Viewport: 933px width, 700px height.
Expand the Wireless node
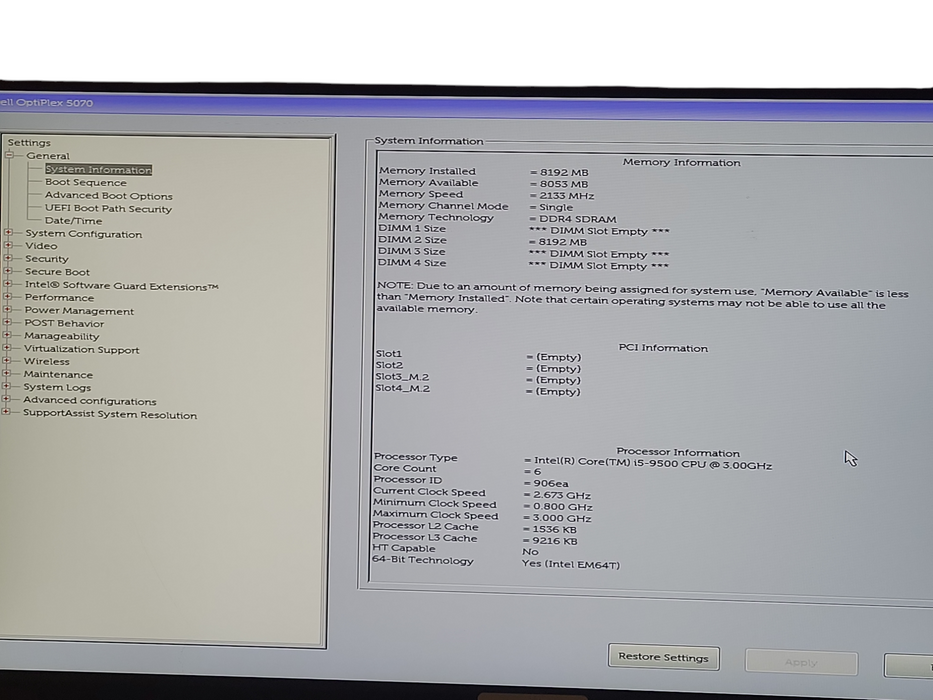[7, 361]
